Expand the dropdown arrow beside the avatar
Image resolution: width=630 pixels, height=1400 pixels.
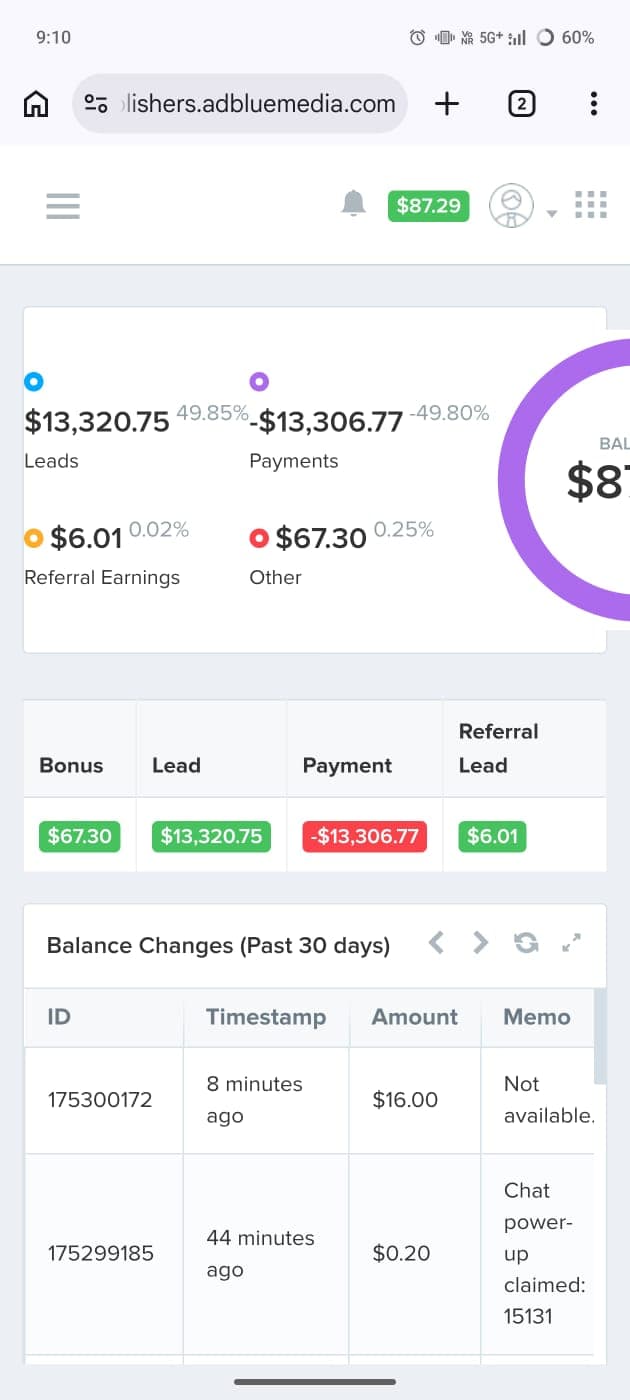coord(551,213)
